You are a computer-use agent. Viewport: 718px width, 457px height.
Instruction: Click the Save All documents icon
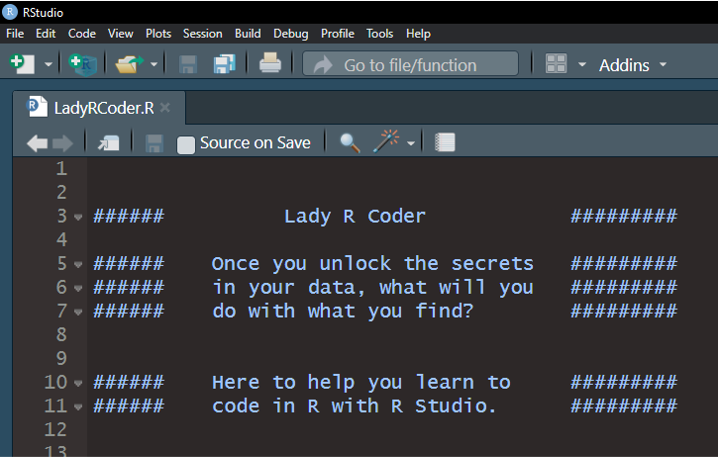pos(224,64)
